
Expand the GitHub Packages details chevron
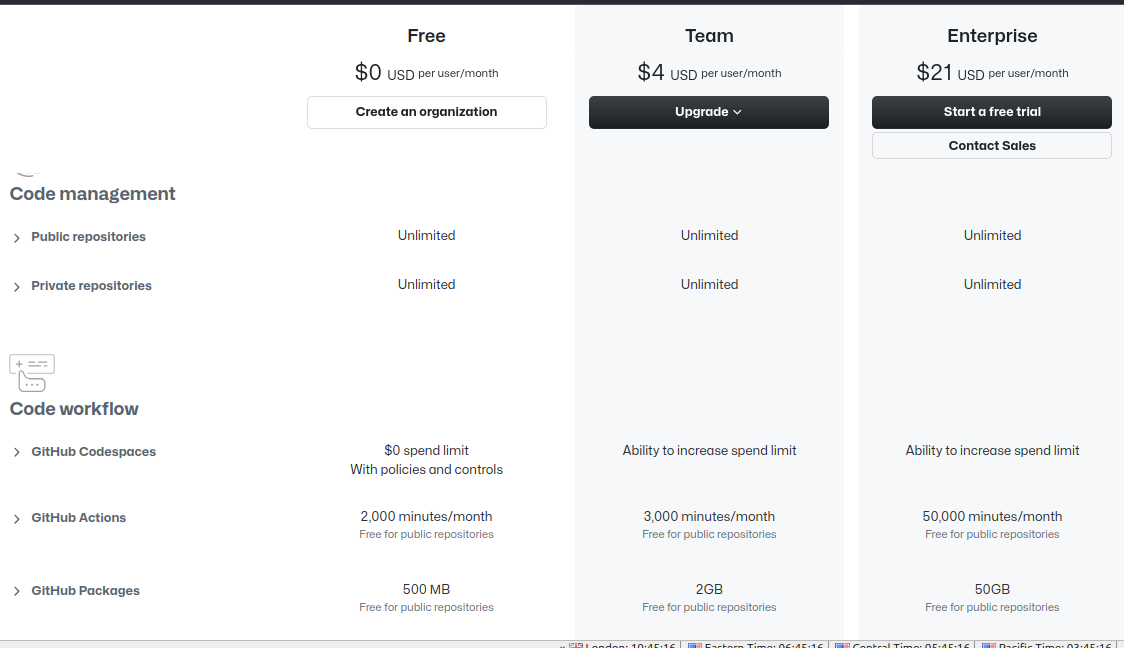coord(16,591)
